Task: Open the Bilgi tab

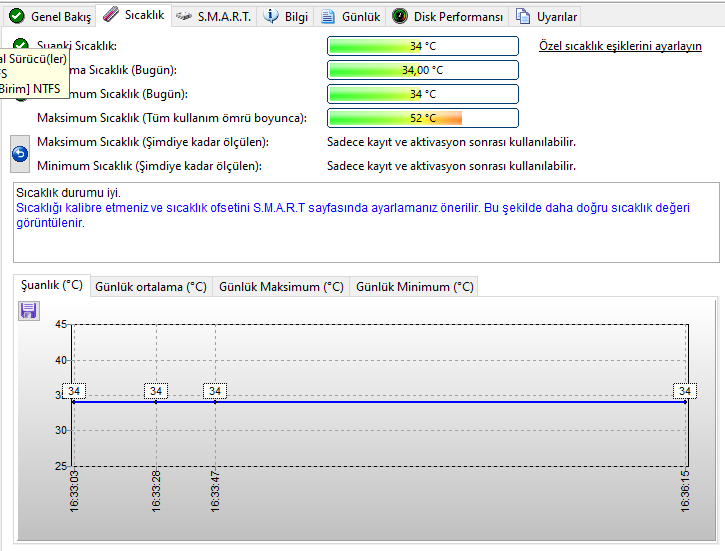Action: [285, 17]
